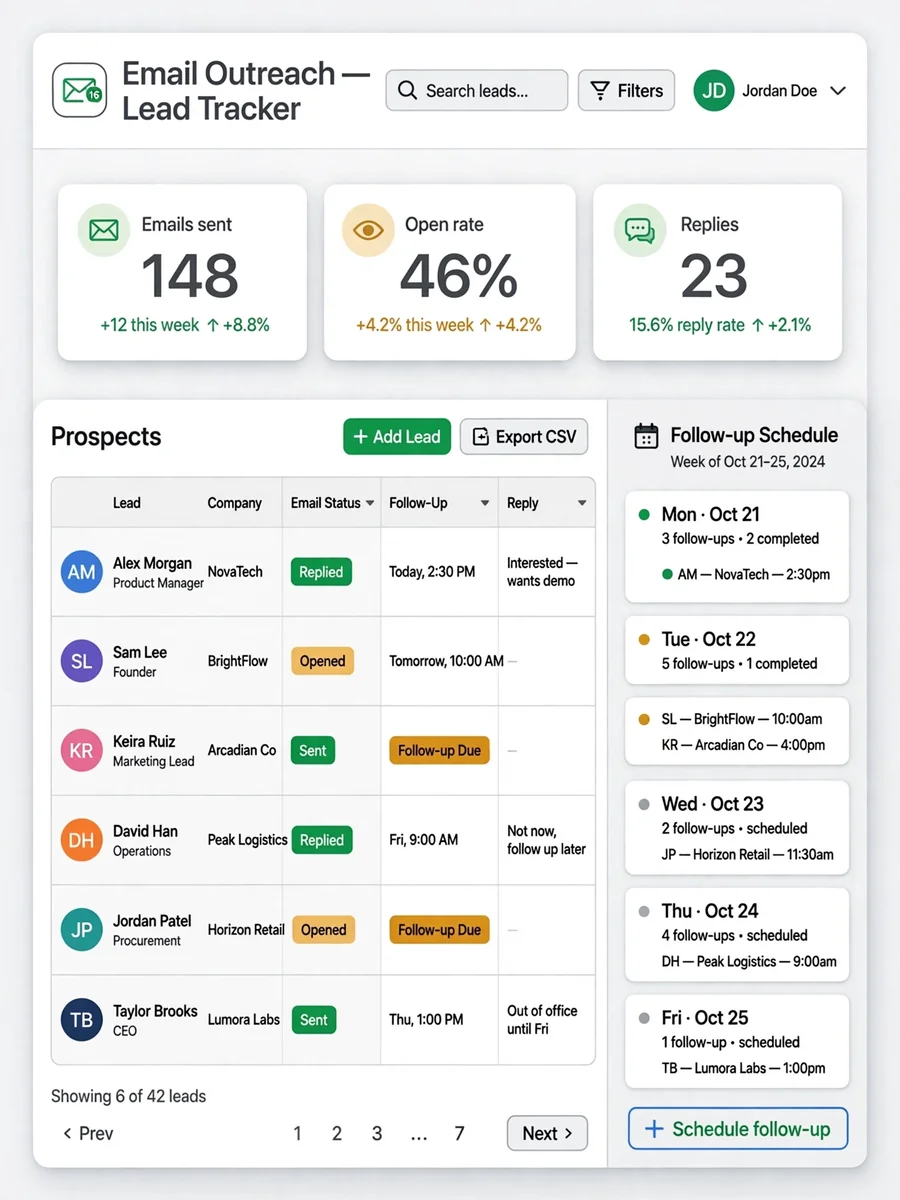The width and height of the screenshot is (900, 1200).
Task: Click the Lumora Labs company cell
Action: [243, 1020]
